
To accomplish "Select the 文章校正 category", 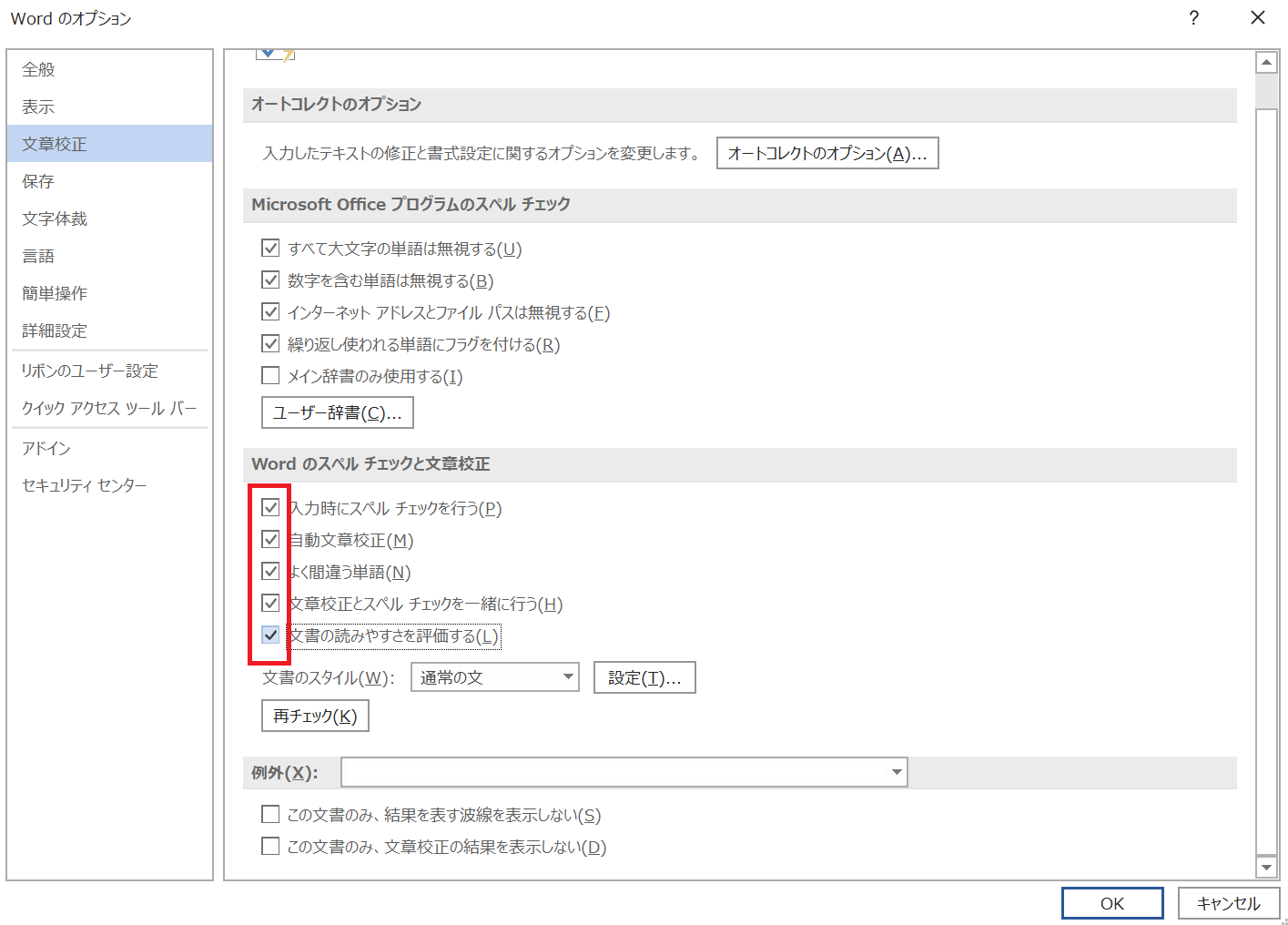I will click(109, 144).
